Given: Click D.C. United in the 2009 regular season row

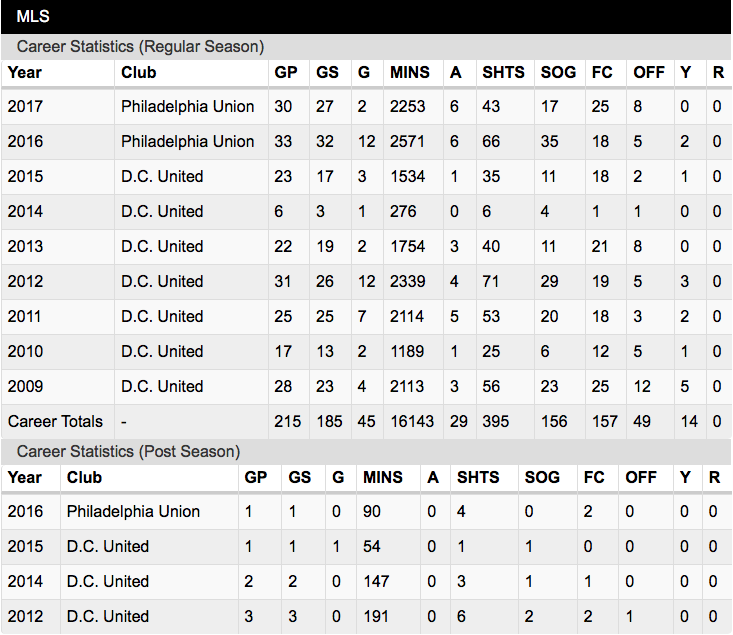Looking at the screenshot, I should [x=162, y=387].
